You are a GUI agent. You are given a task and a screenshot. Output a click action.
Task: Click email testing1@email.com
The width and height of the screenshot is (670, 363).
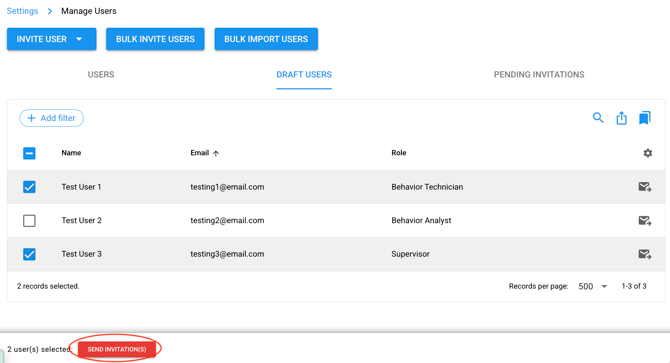(227, 187)
